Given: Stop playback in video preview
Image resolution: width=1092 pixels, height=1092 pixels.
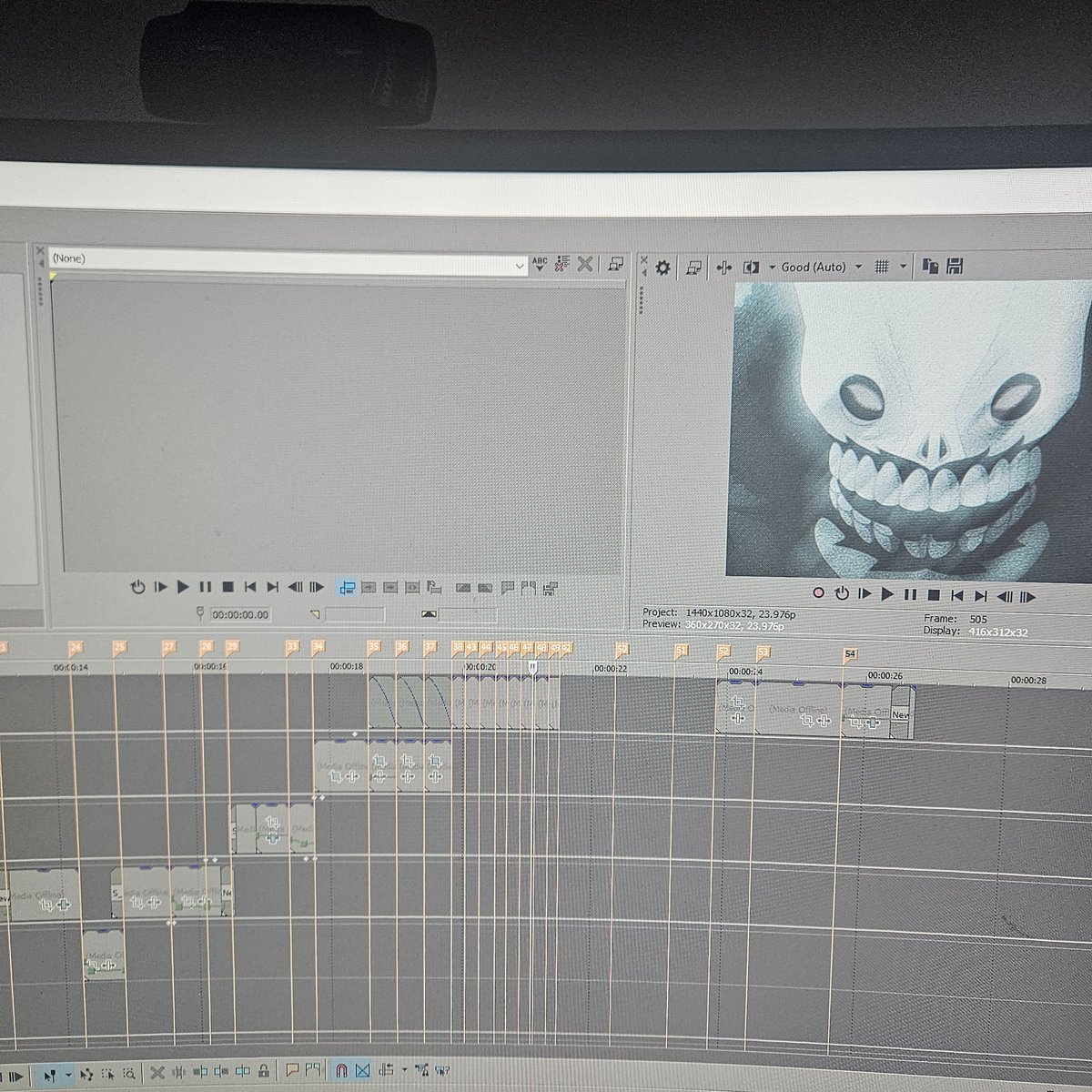Looking at the screenshot, I should [933, 595].
